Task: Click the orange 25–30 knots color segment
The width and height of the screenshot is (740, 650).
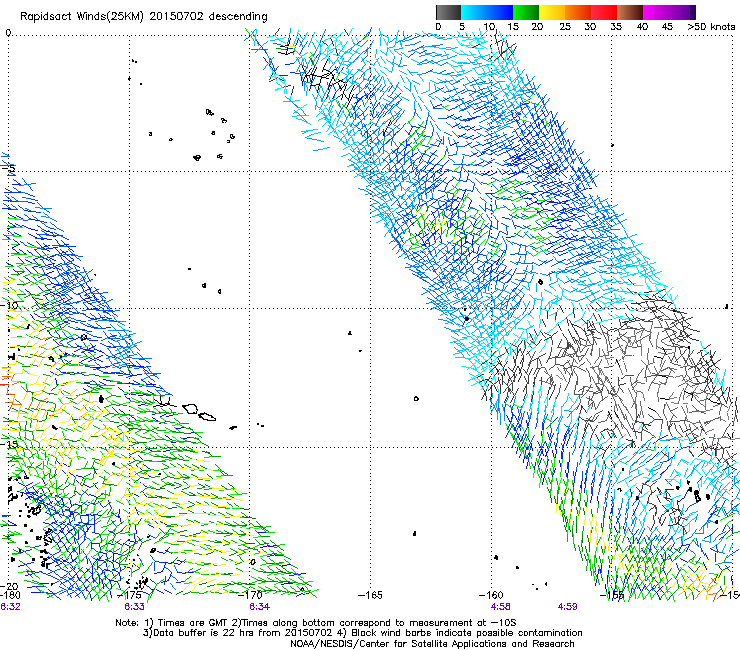Action: tap(578, 12)
